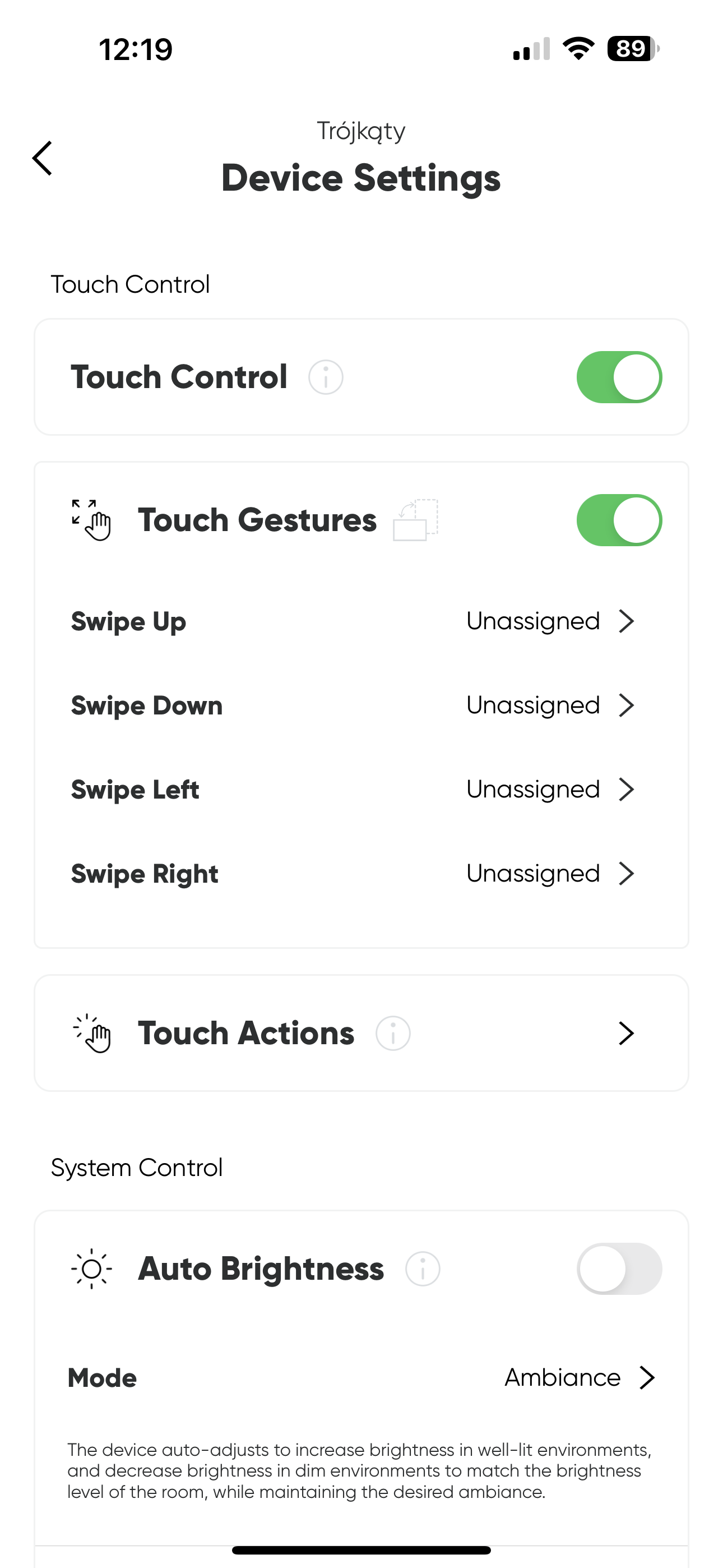This screenshot has width=723, height=1568.
Task: Disable the Touch Control toggle
Action: click(x=619, y=377)
